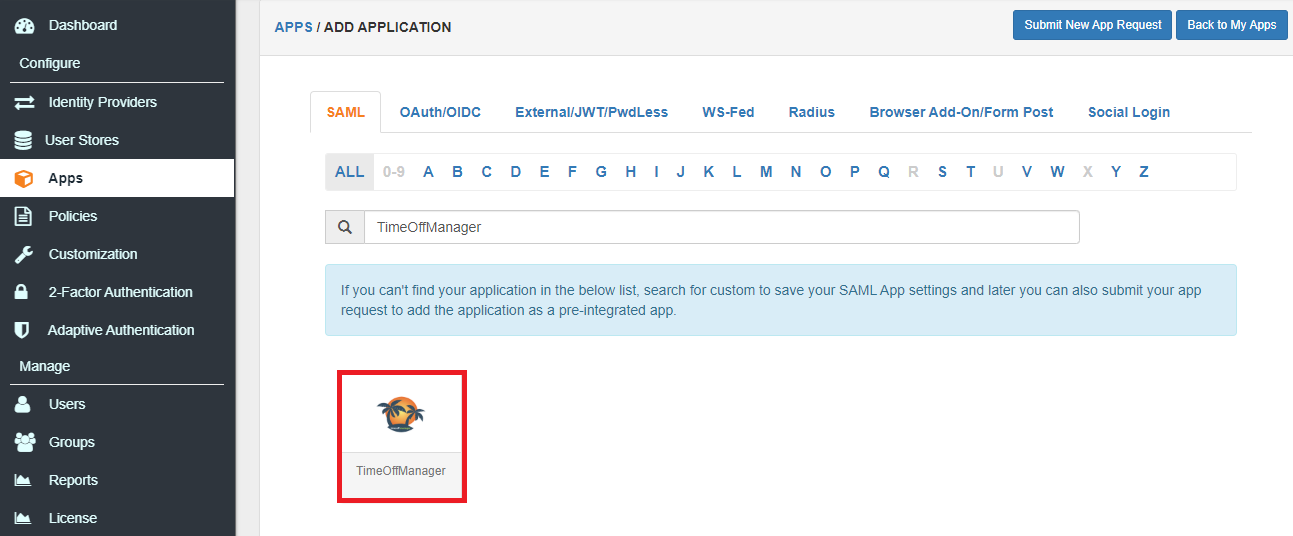Image resolution: width=1293 pixels, height=536 pixels.
Task: Click the Policies document icon
Action: (x=23, y=216)
